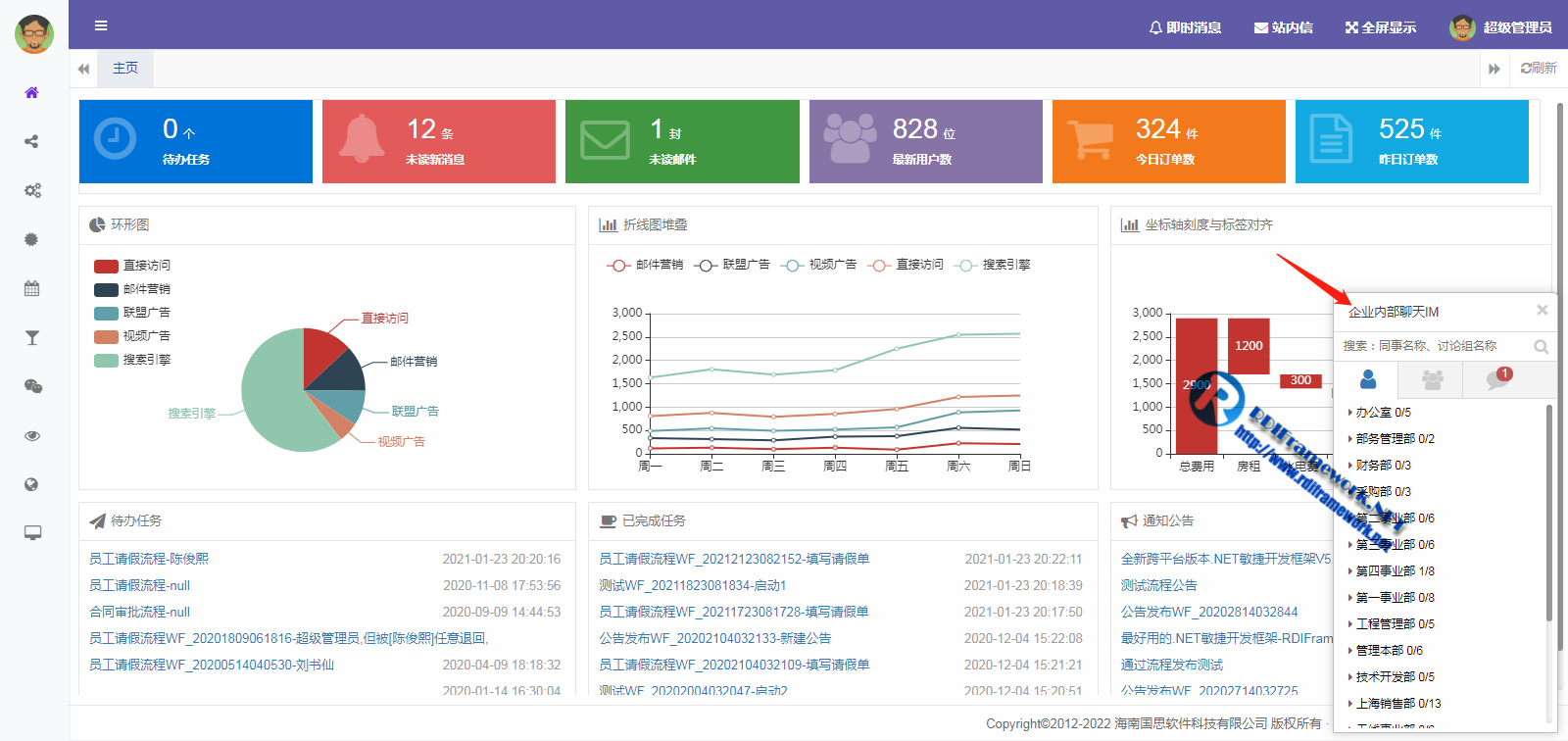Viewport: 1568px width, 741px height.
Task: Switch to the messages tab with the red badge
Action: 1496,379
